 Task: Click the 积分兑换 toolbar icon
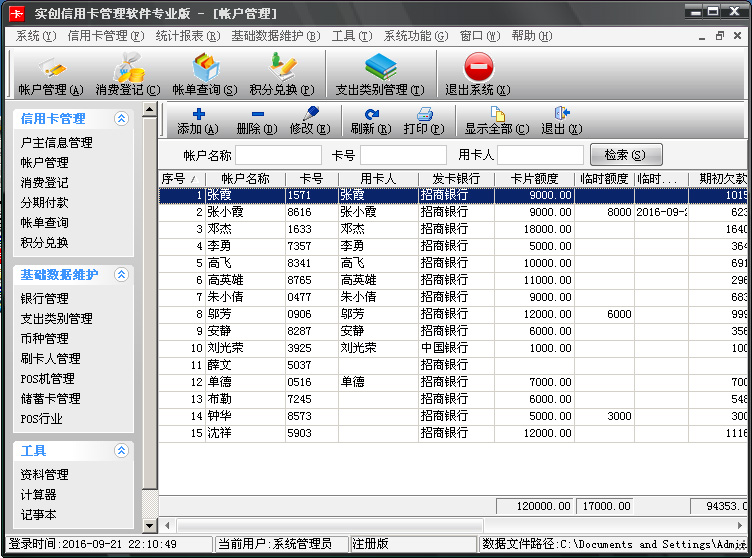tap(282, 74)
